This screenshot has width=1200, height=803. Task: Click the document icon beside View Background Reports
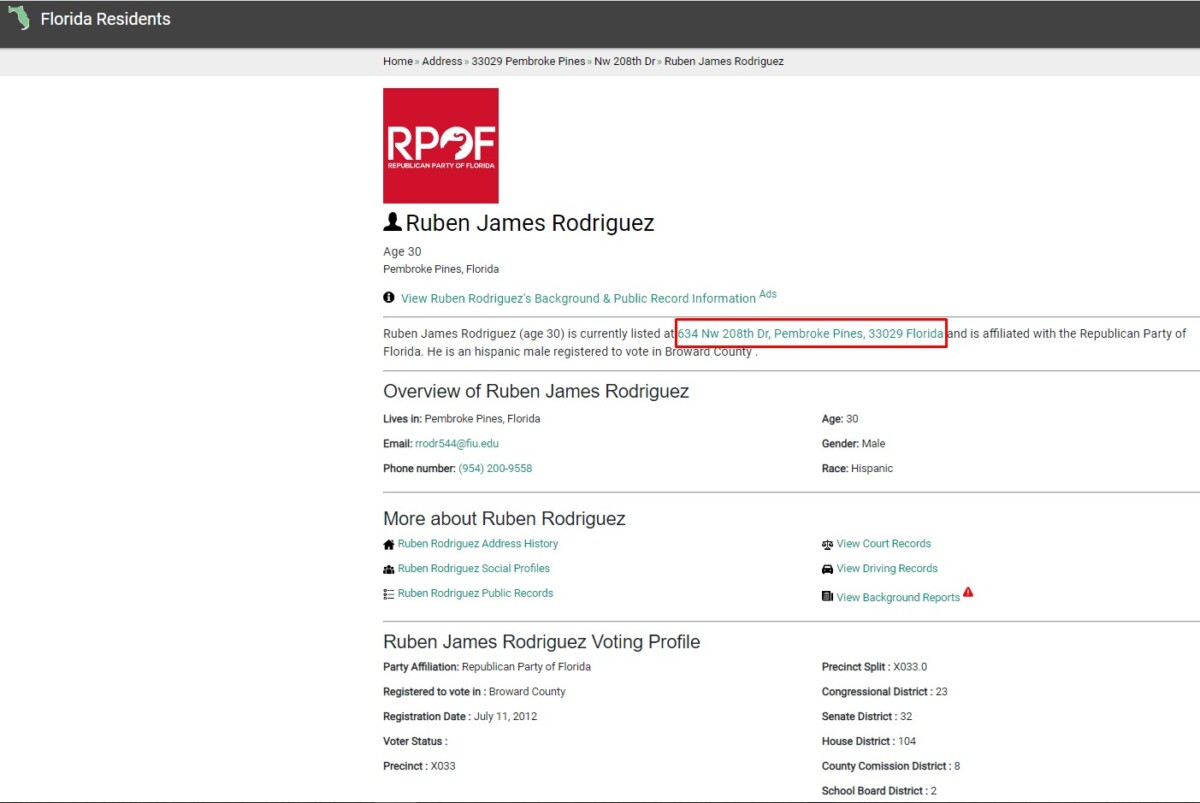pyautogui.click(x=827, y=597)
